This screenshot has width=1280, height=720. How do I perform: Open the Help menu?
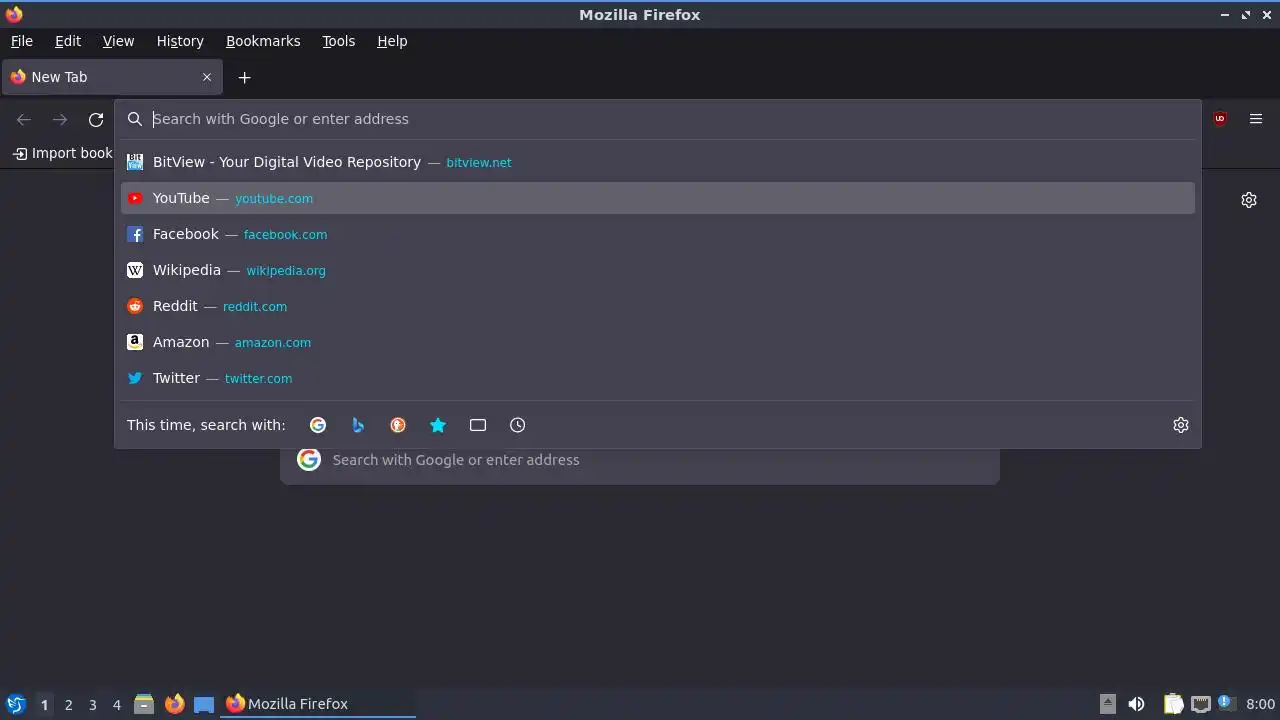(392, 41)
